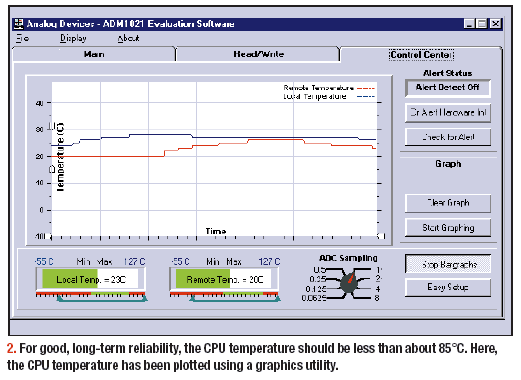Click the Clear Graph button
Screen dimensions: 521x380
point(448,203)
